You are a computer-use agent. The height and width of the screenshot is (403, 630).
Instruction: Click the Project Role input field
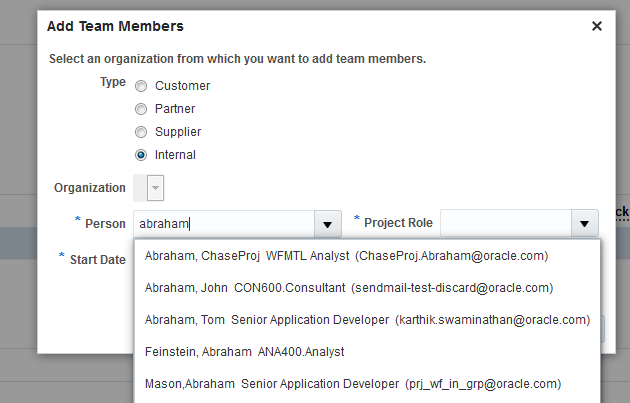click(503, 224)
